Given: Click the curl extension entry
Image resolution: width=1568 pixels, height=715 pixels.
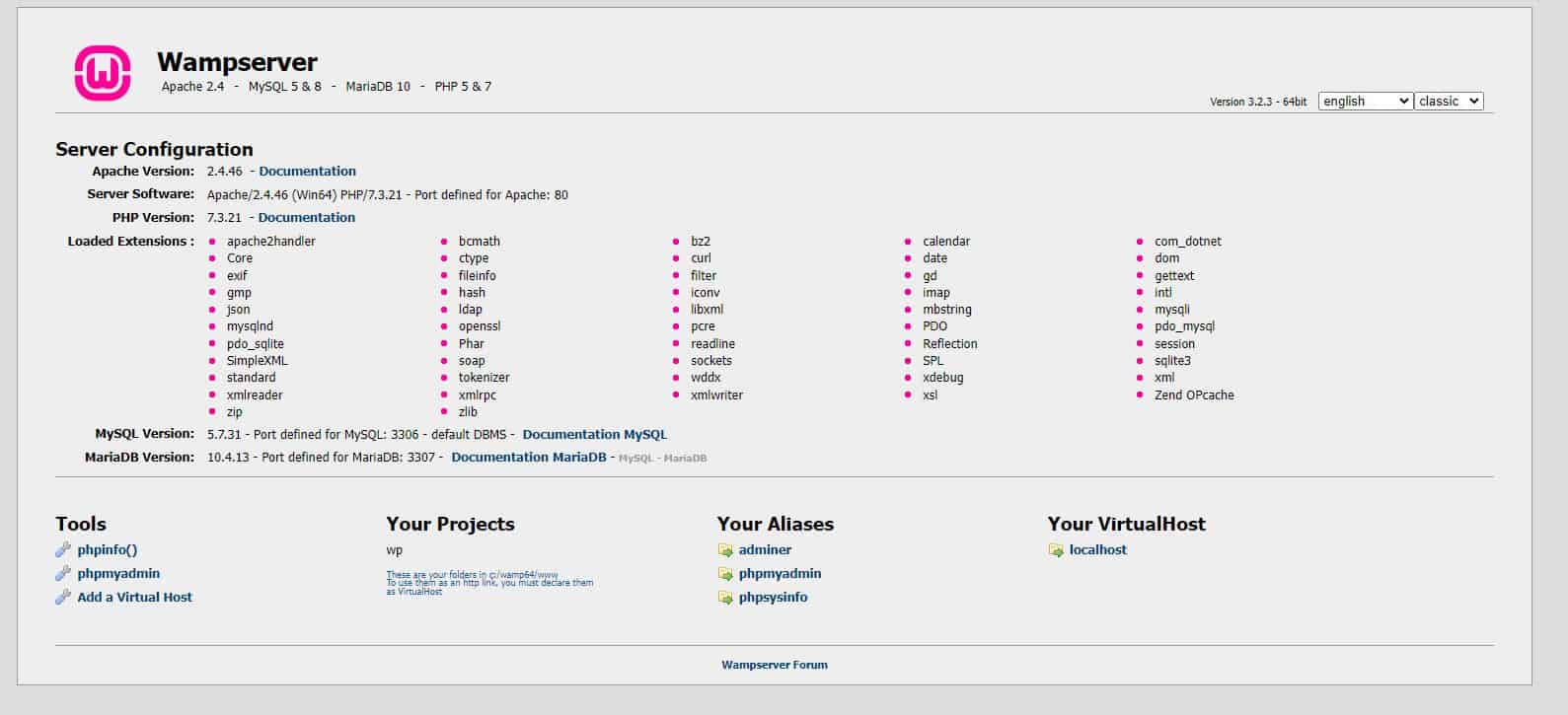Looking at the screenshot, I should point(701,258).
